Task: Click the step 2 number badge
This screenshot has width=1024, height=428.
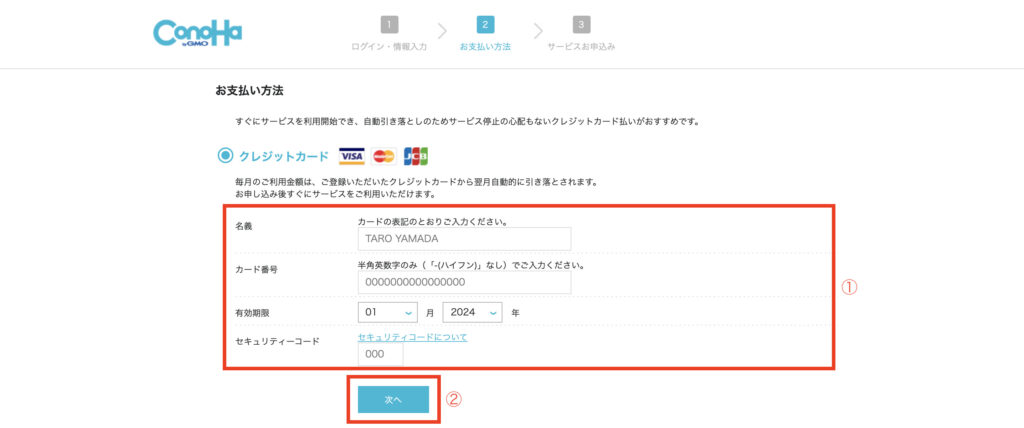Action: click(x=485, y=25)
